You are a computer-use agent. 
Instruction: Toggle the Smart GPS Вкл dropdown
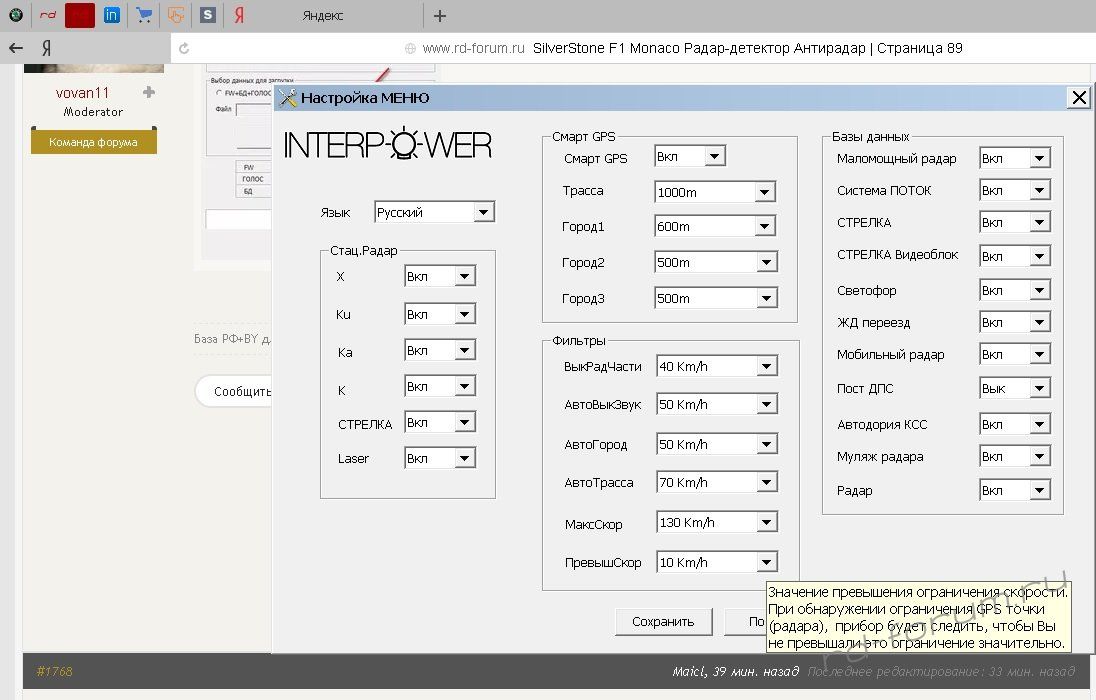714,156
